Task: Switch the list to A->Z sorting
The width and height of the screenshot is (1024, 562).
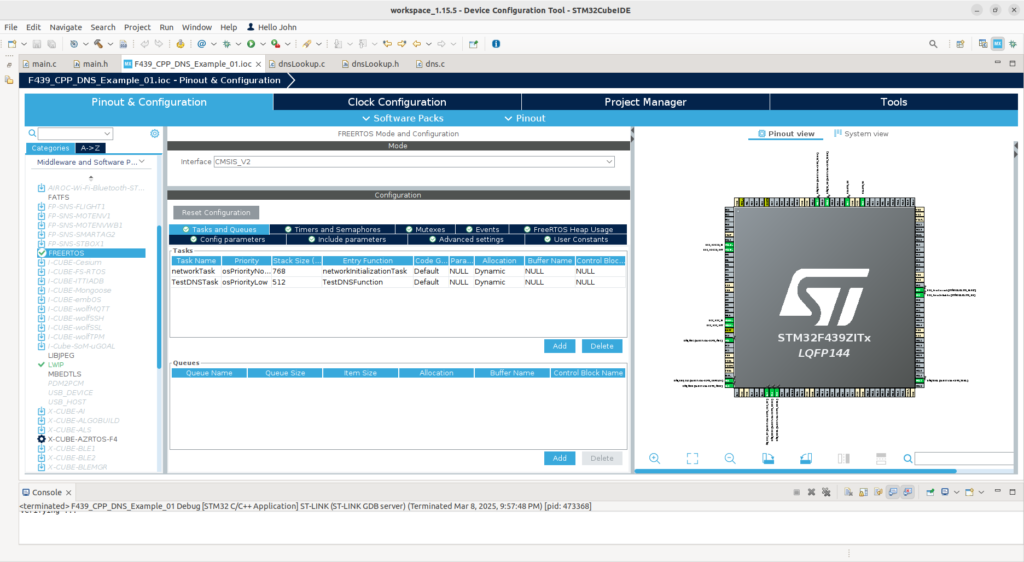Action: click(x=90, y=148)
